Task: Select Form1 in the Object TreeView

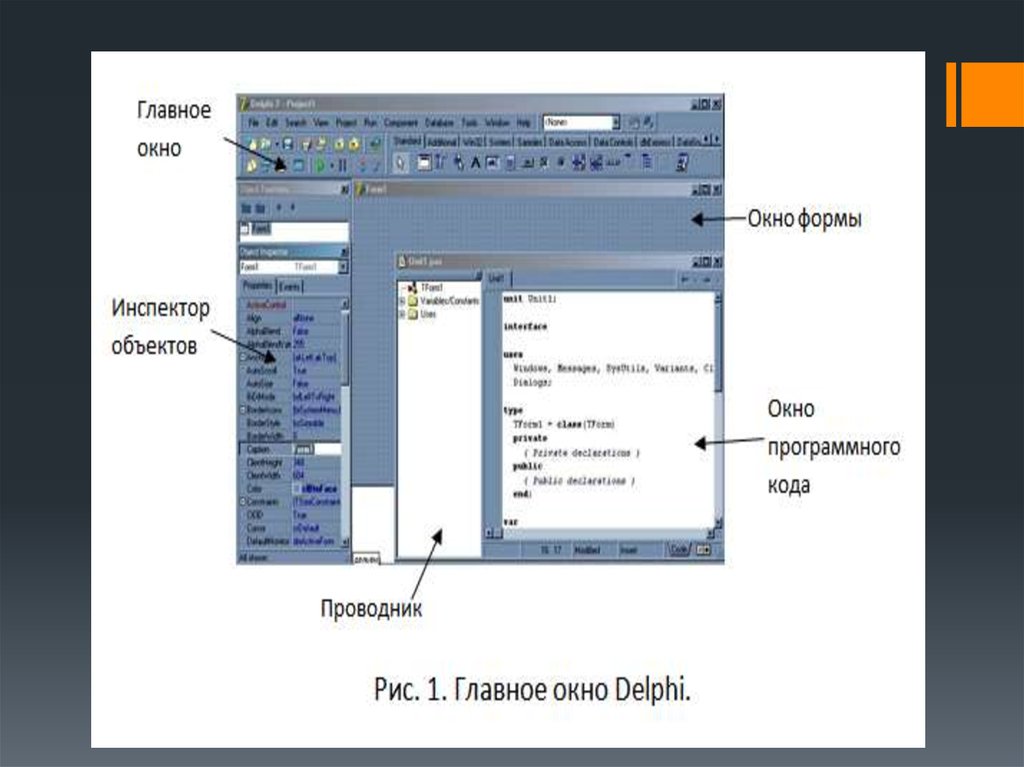Action: tap(261, 229)
